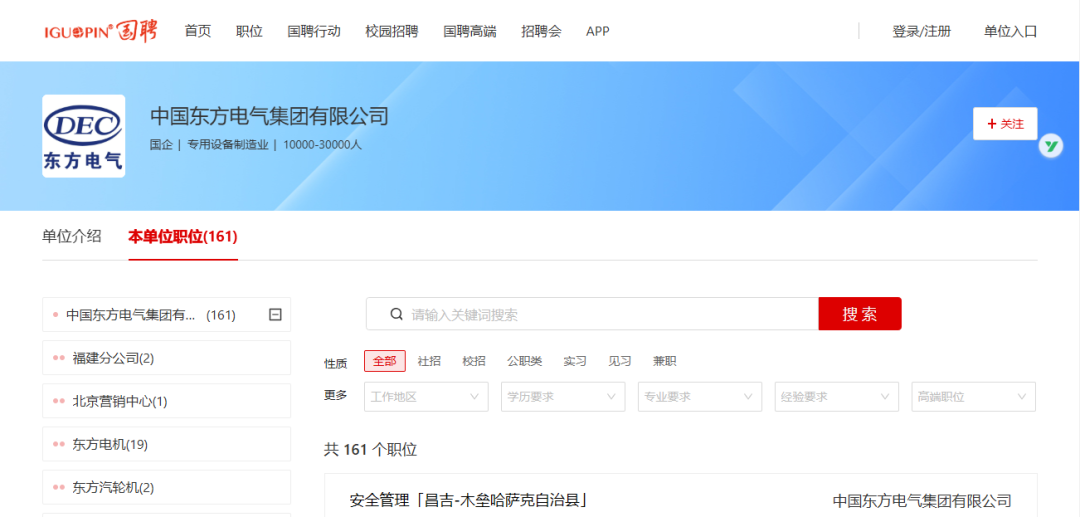
Task: Select 福建分公司(2) in the unit list
Action: [x=166, y=358]
